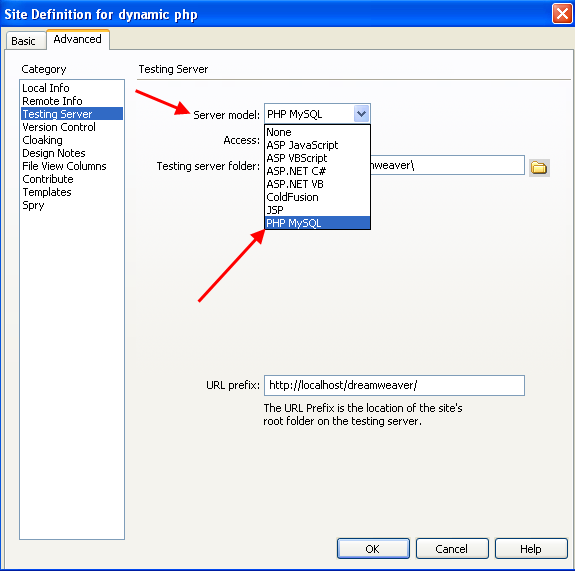Choose None in server model list
Screen dimensions: 575x571
coord(317,132)
